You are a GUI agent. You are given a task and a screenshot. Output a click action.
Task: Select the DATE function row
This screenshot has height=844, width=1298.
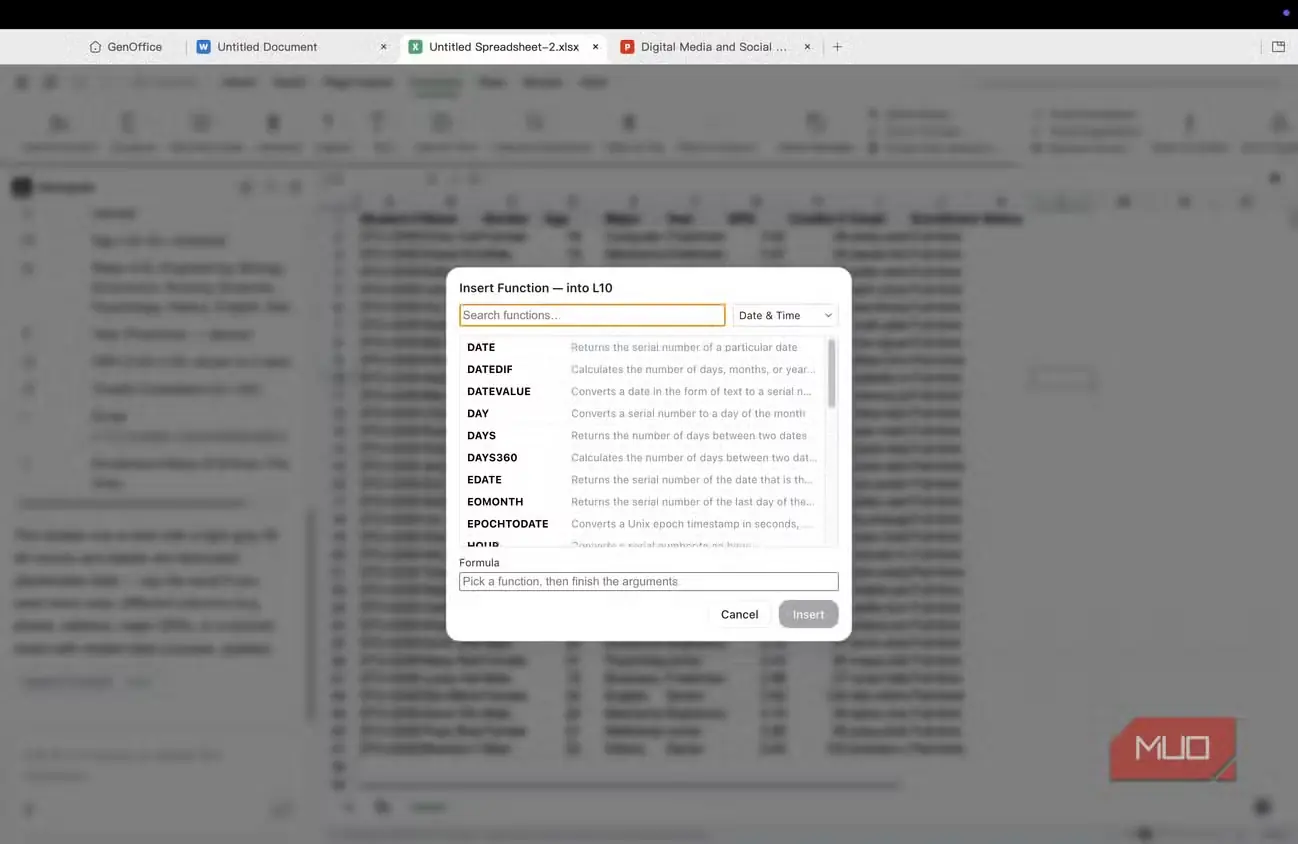643,347
